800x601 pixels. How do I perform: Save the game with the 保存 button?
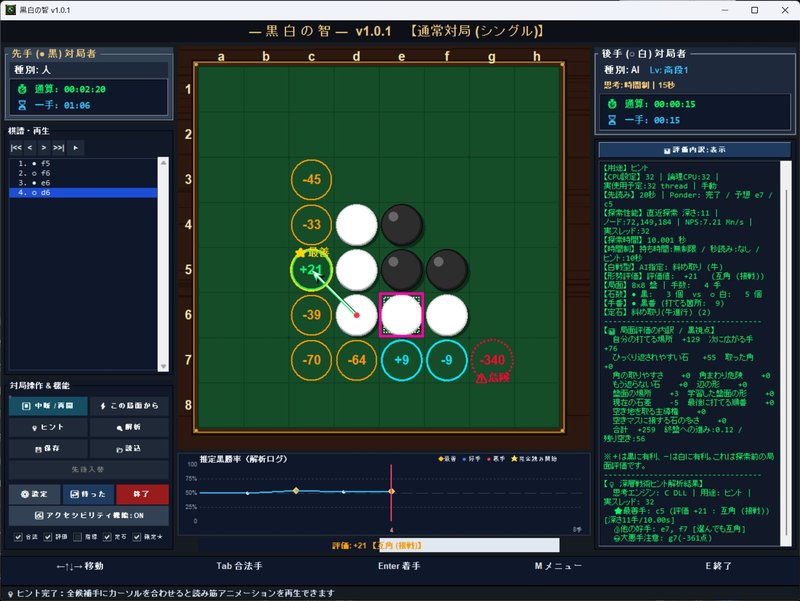point(48,448)
